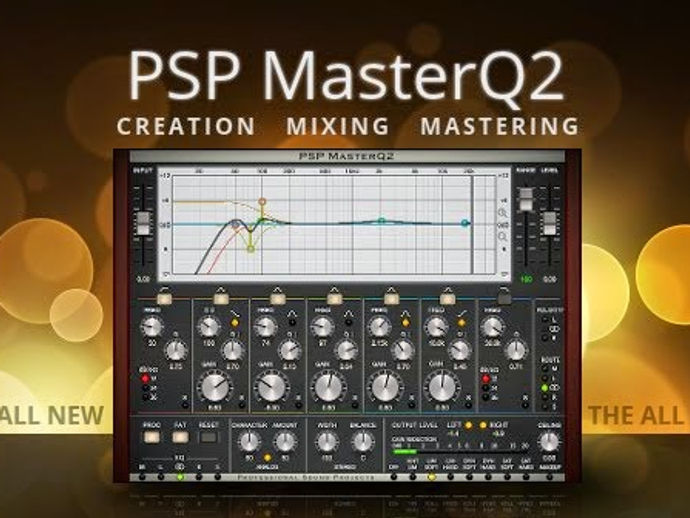This screenshot has height=518, width=690.
Task: Click the Balance knob
Action: click(363, 442)
